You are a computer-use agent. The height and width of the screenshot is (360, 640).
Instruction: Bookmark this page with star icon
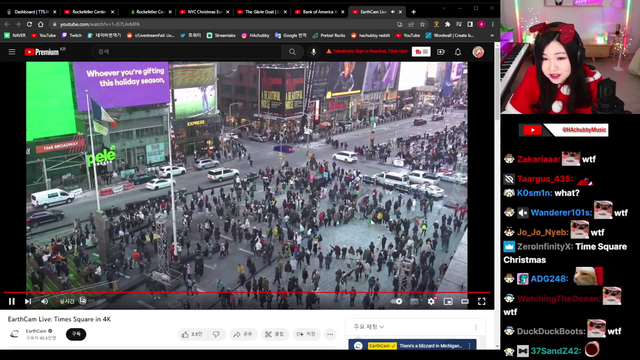tap(422, 24)
